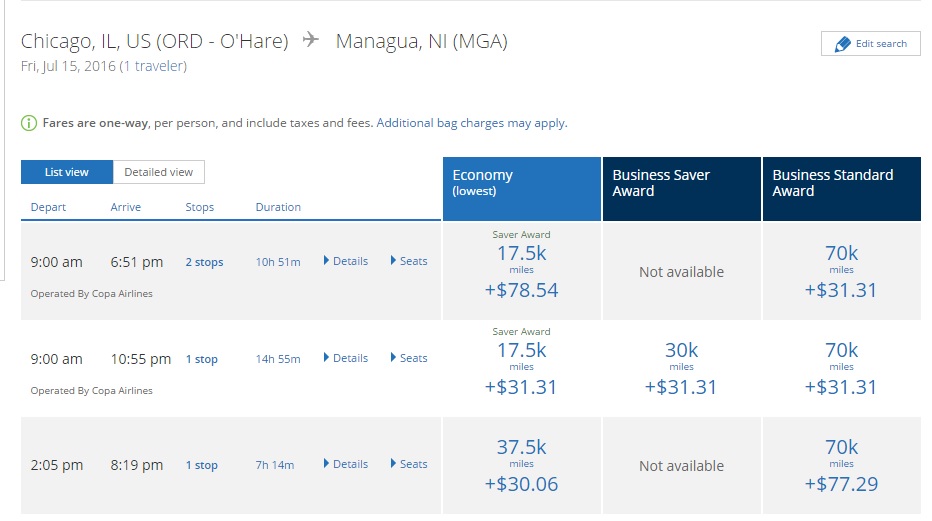
Task: Expand Details for the 7h 14m flight
Action: pos(346,464)
